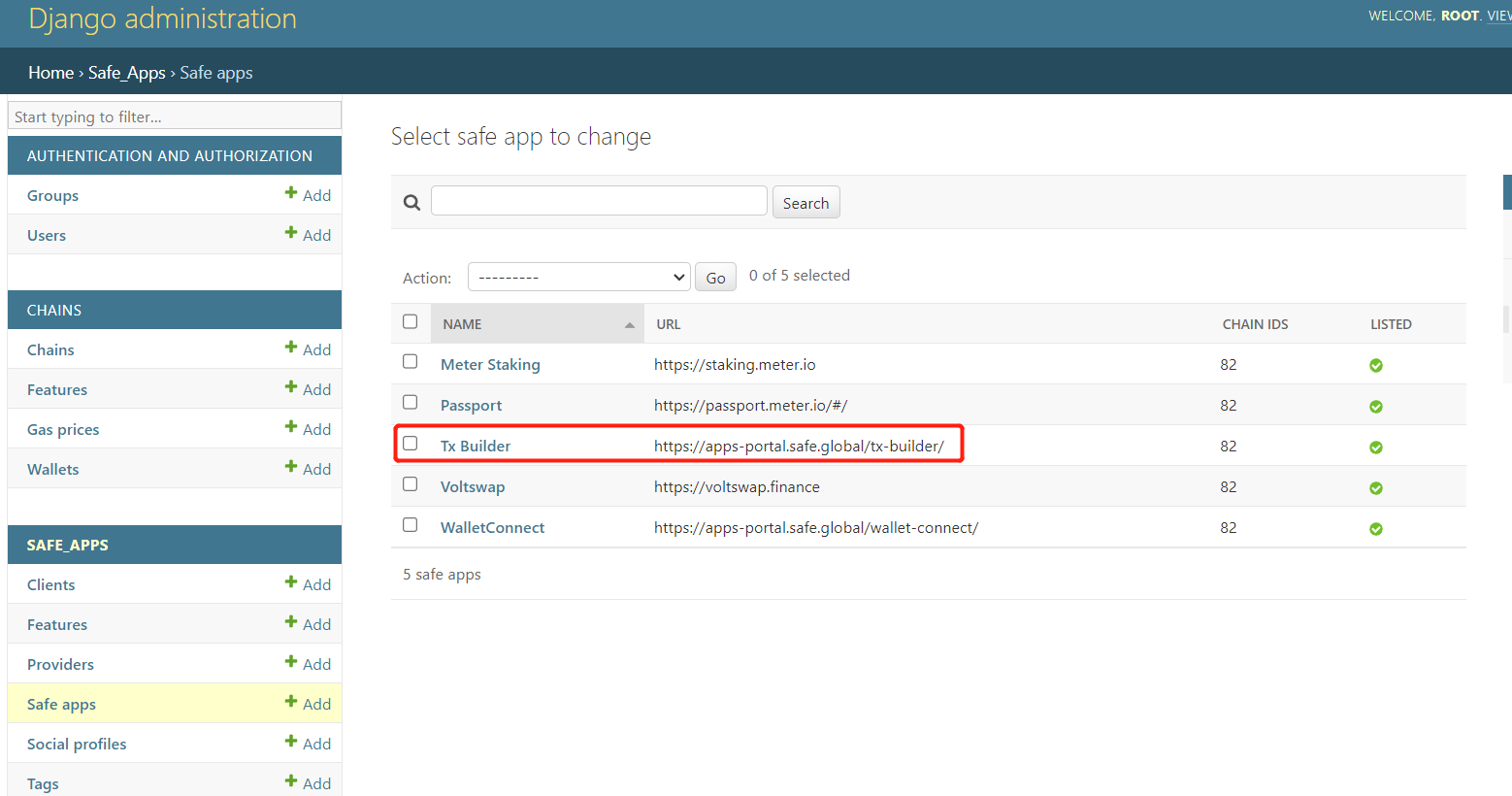Image resolution: width=1512 pixels, height=796 pixels.
Task: Click the '5 safe apps' count text
Action: 442,574
